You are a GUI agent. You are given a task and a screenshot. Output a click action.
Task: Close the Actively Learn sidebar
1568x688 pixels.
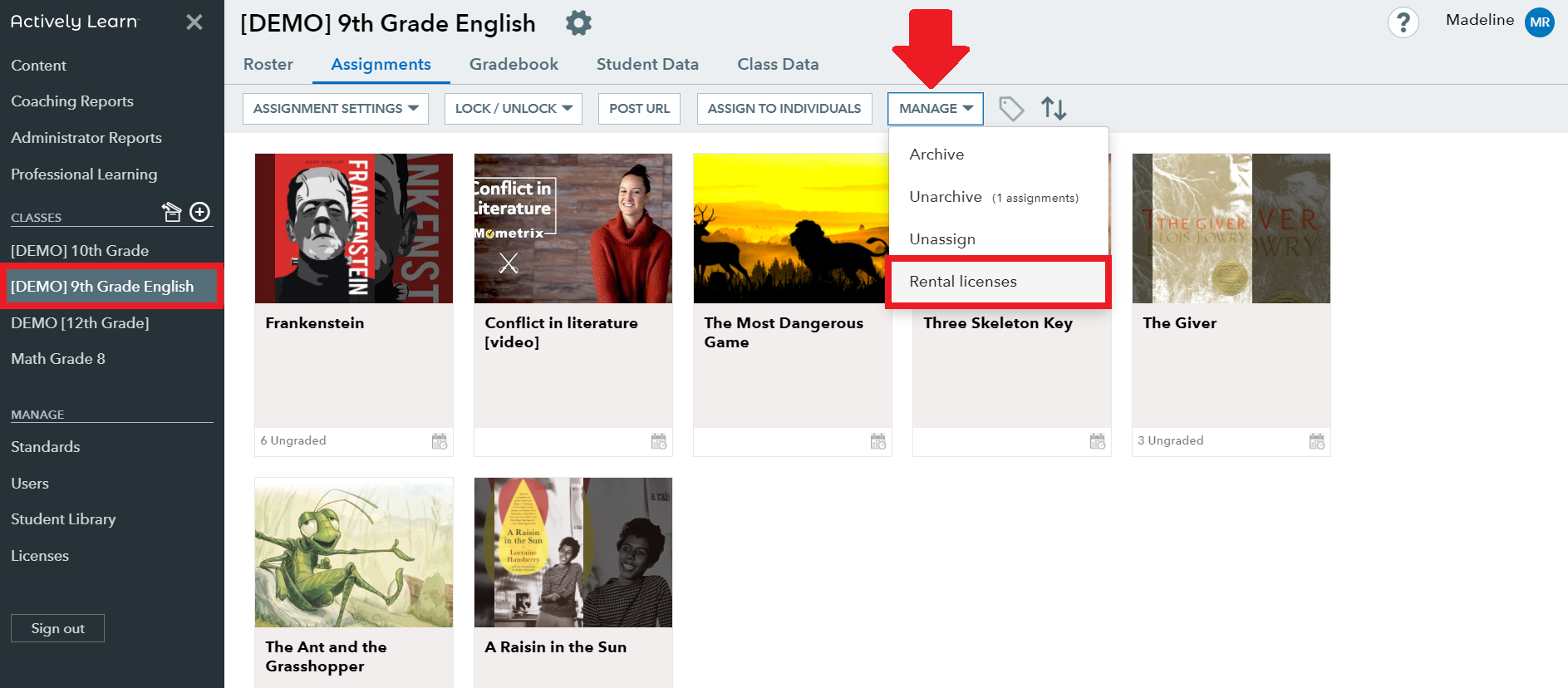pyautogui.click(x=194, y=22)
